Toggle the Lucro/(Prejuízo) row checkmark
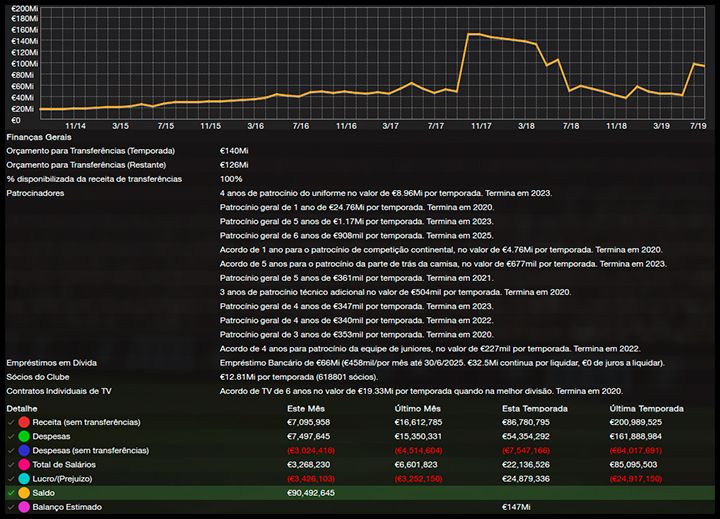Screen dimensions: 720x519 tap(10, 479)
